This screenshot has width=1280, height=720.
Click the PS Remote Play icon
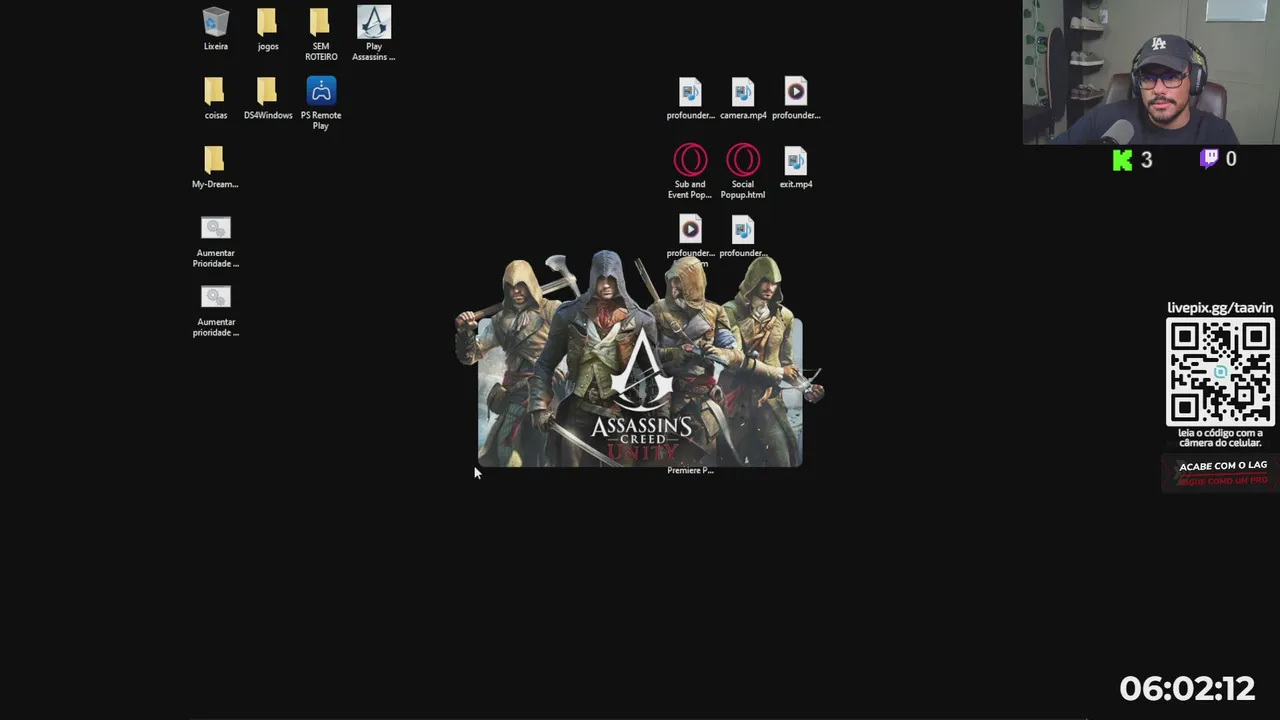(321, 103)
